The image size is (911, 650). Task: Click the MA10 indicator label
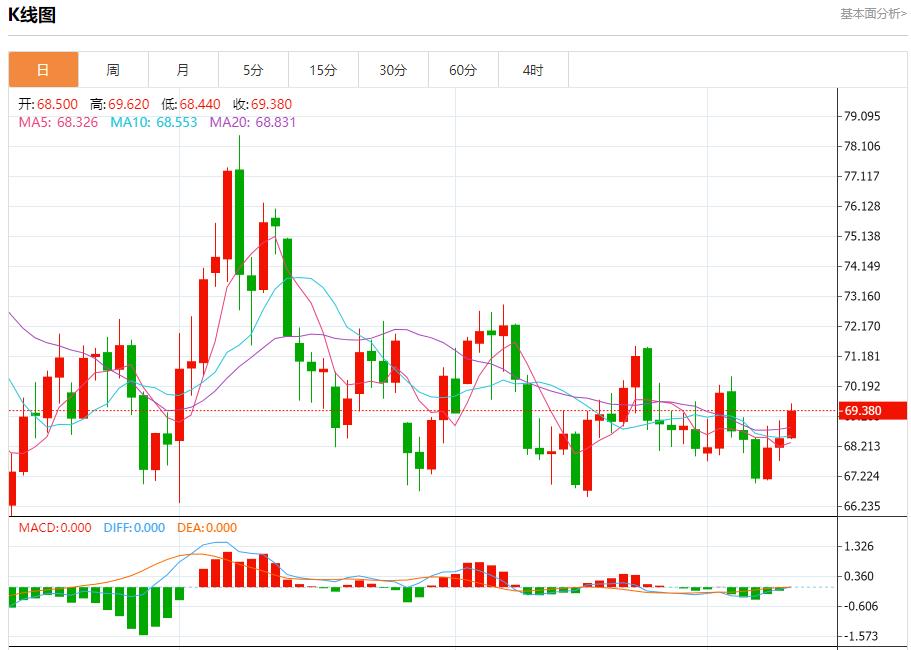153,122
